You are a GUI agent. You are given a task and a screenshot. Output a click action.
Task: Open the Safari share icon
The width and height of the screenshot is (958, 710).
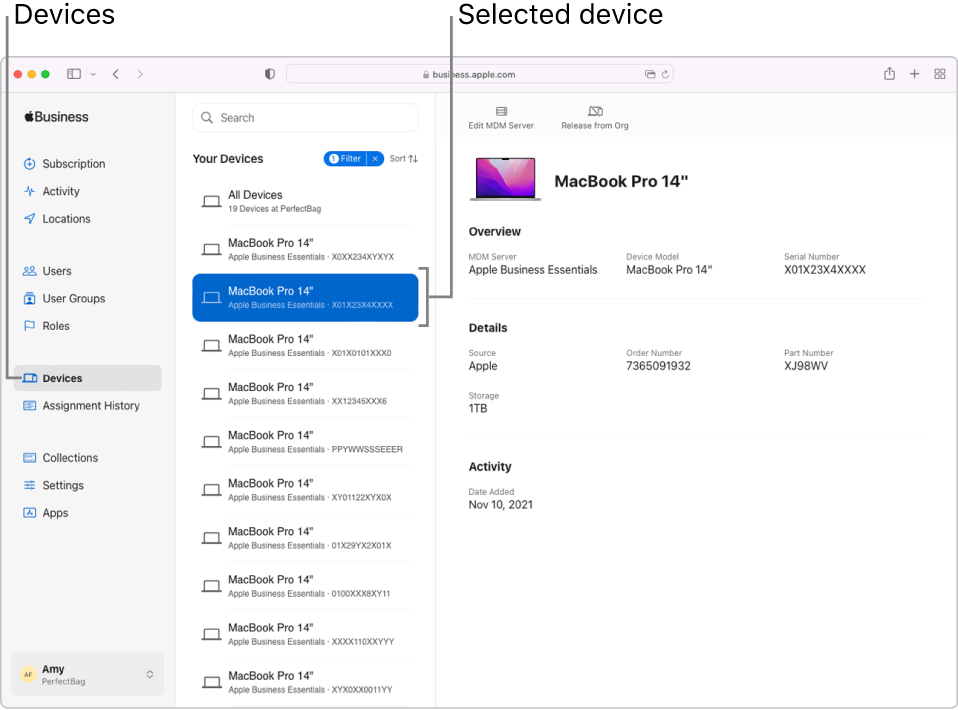pyautogui.click(x=889, y=74)
